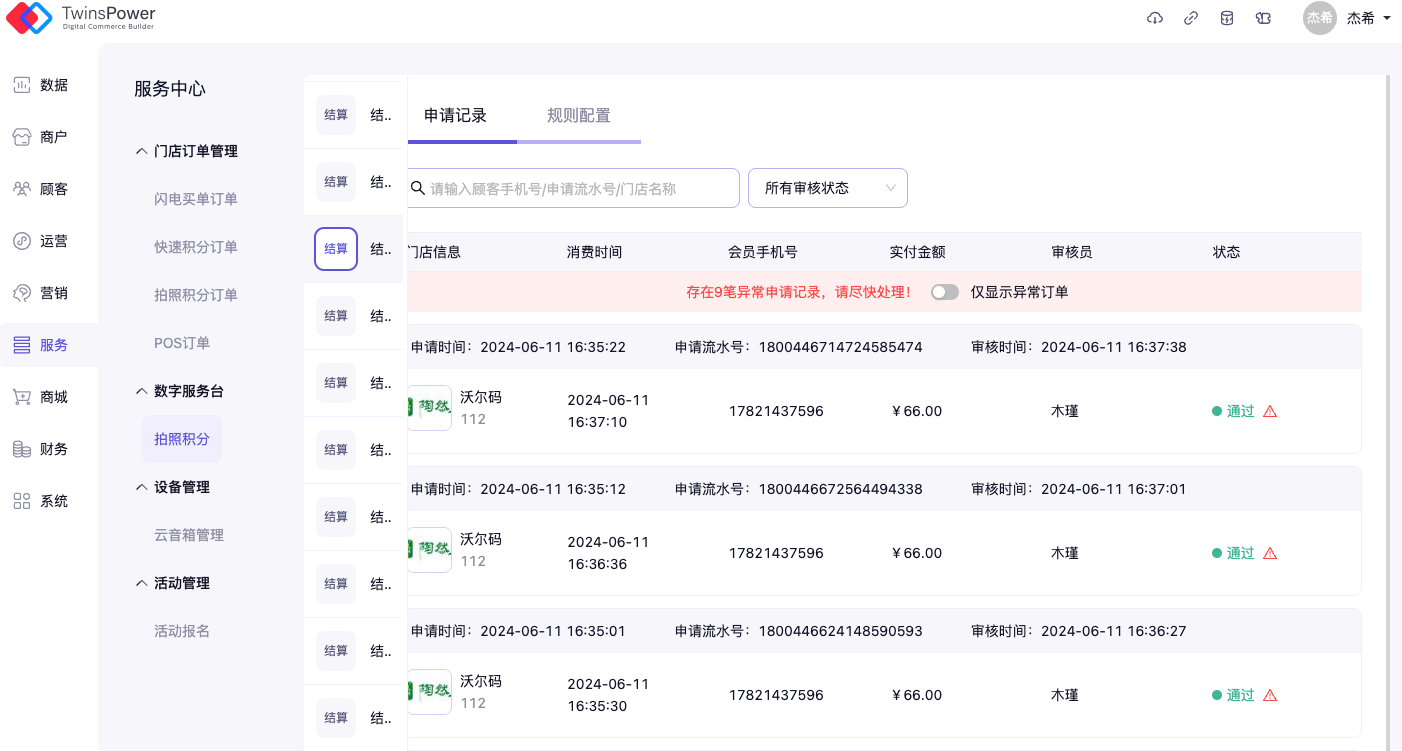Open the 商城 mall section
Screen dimensions: 1402x751
pos(42,397)
